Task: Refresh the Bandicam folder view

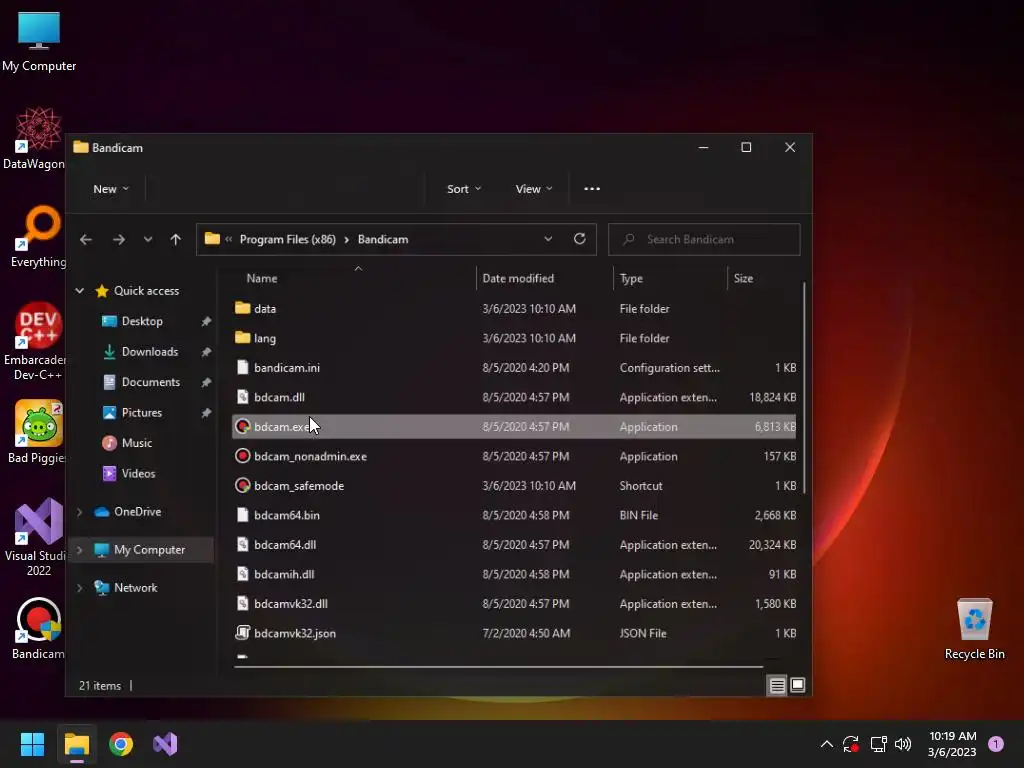Action: click(x=579, y=239)
